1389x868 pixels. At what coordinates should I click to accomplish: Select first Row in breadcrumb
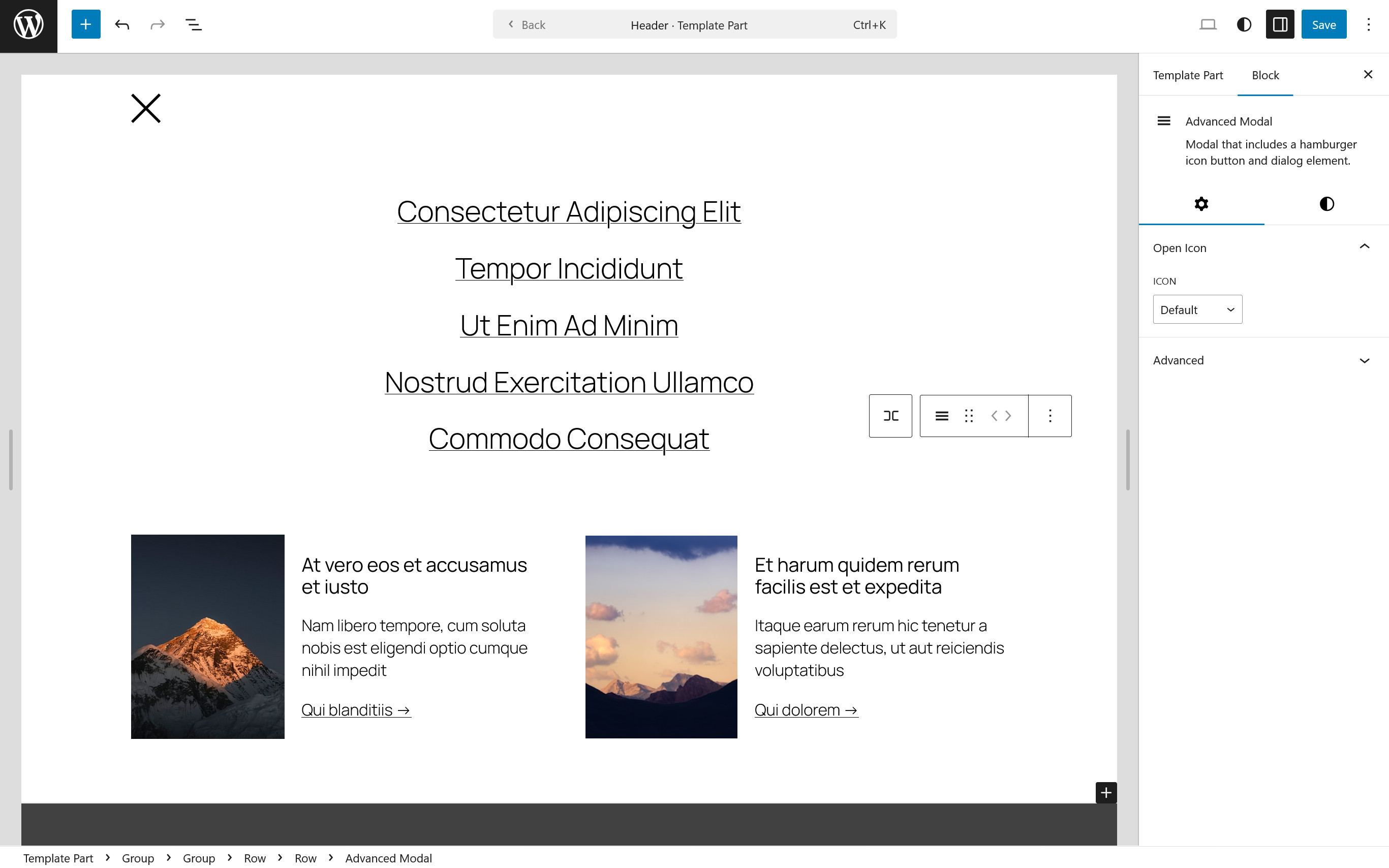tap(255, 858)
